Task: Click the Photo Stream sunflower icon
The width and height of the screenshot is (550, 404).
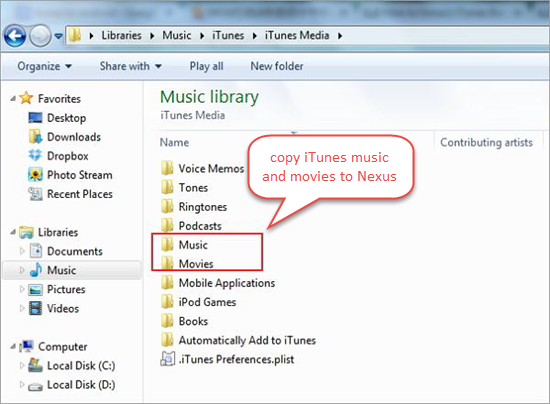Action: 35,175
